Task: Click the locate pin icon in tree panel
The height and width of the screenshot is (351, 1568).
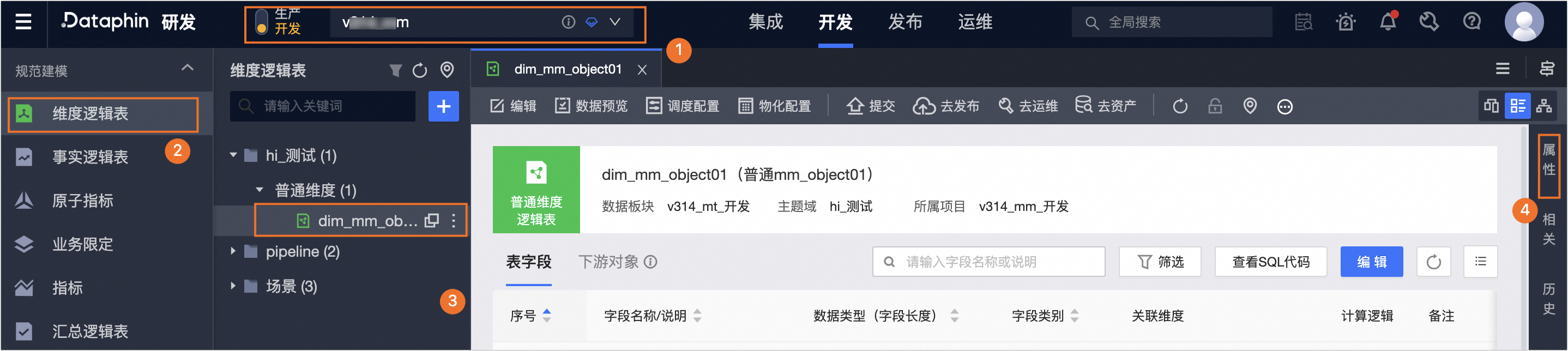Action: click(447, 70)
